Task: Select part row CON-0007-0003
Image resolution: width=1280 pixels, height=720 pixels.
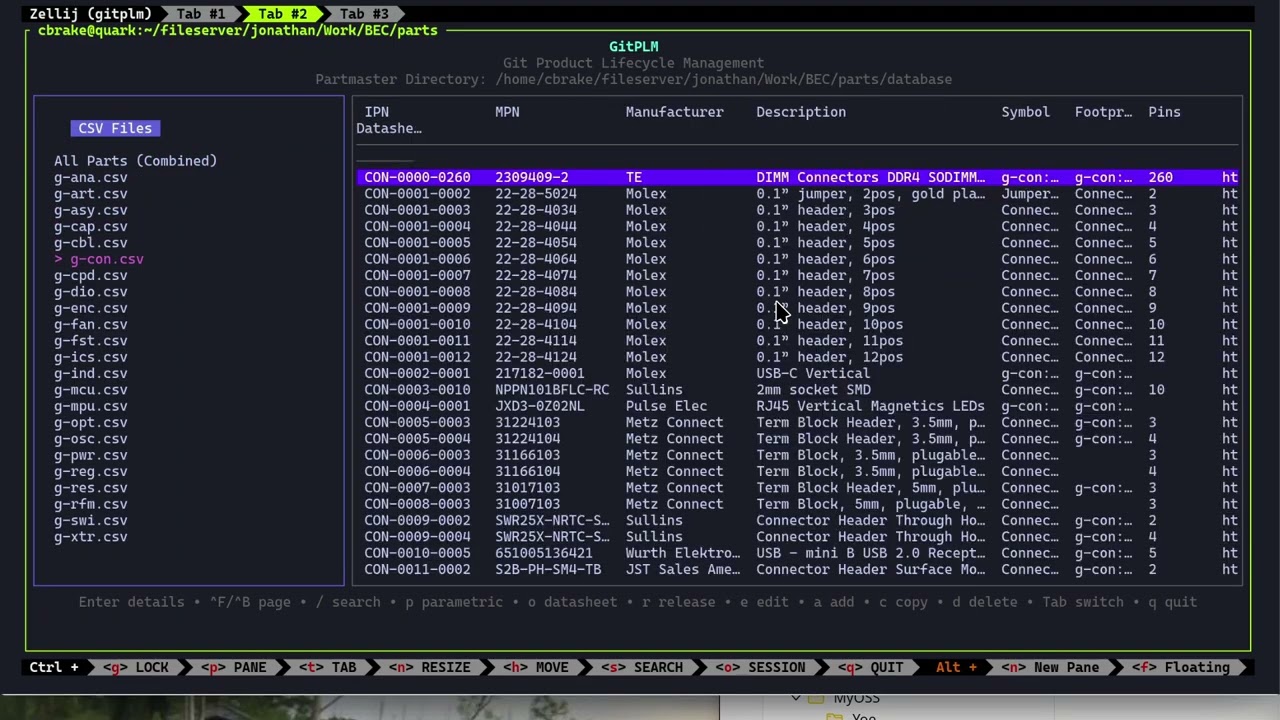Action: (797, 488)
